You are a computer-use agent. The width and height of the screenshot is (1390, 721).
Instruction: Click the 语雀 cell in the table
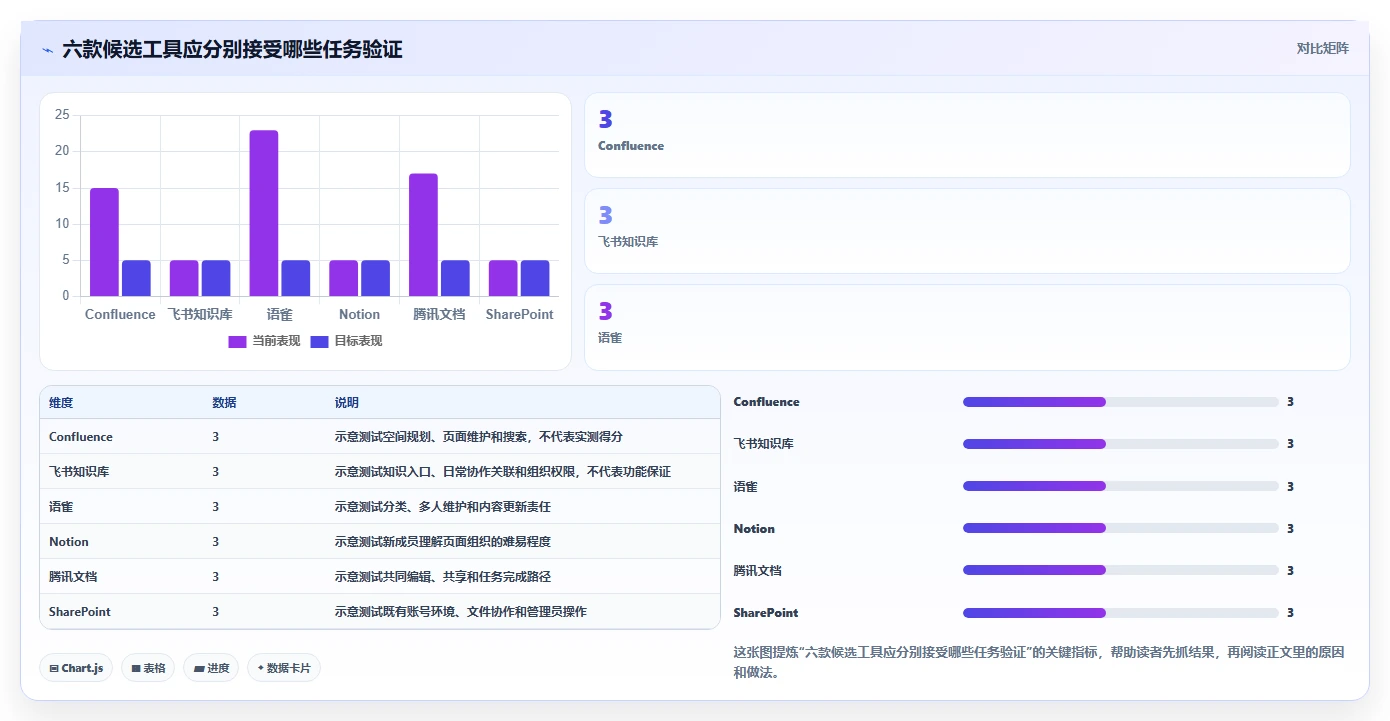61,507
